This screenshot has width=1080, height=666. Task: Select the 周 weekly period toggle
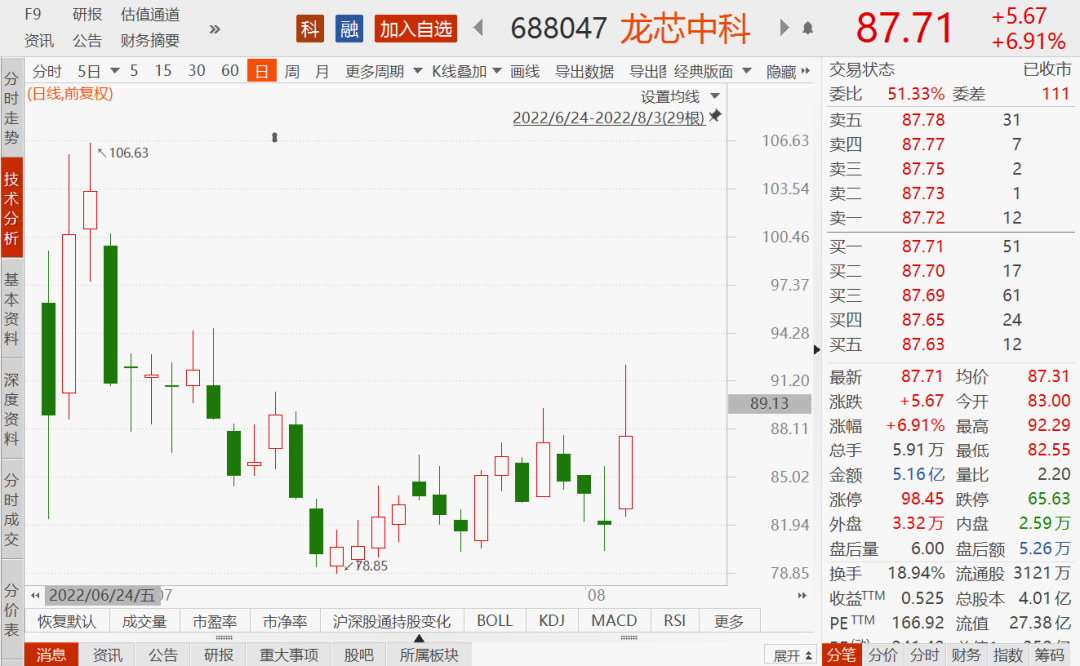[292, 71]
